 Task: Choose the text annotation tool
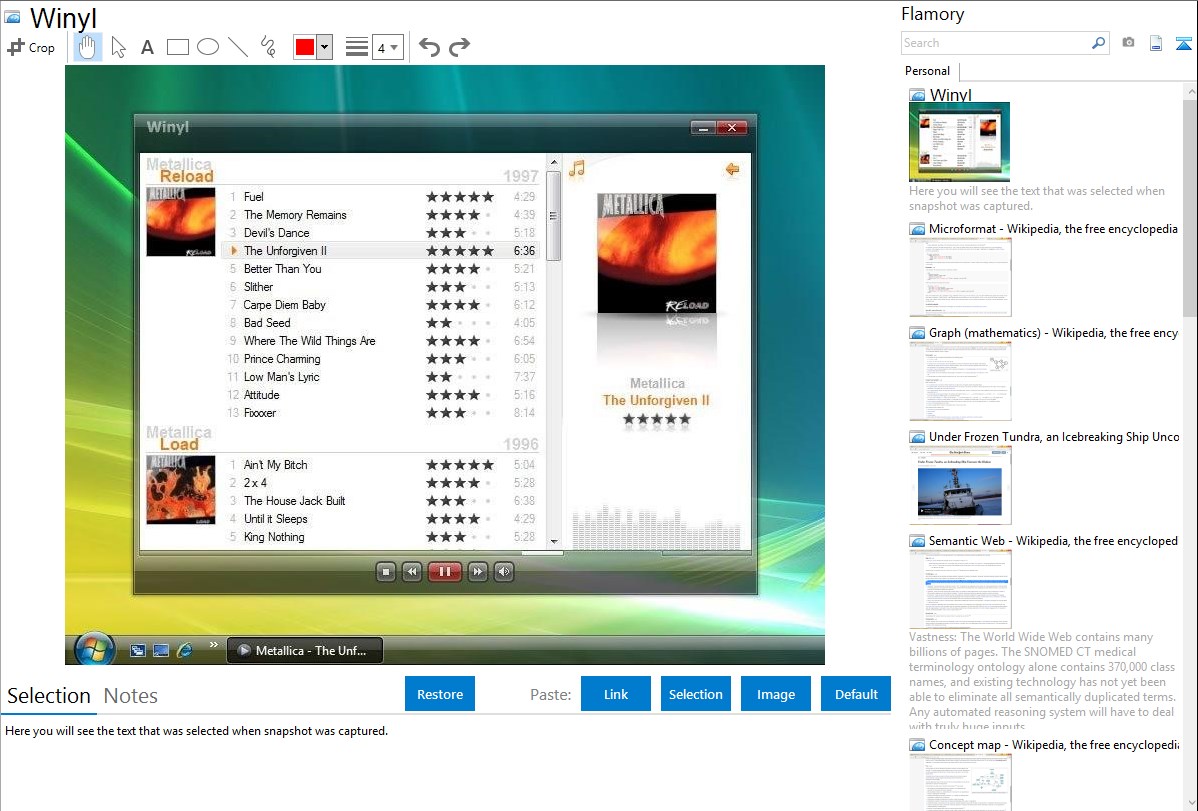[147, 47]
